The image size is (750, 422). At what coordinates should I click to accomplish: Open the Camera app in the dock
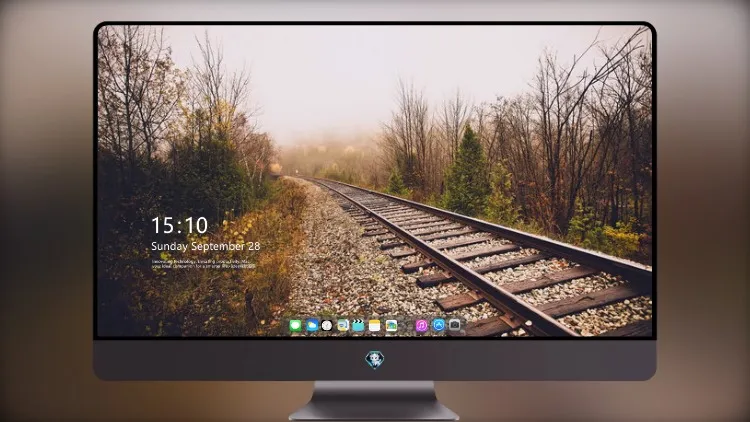pos(455,325)
